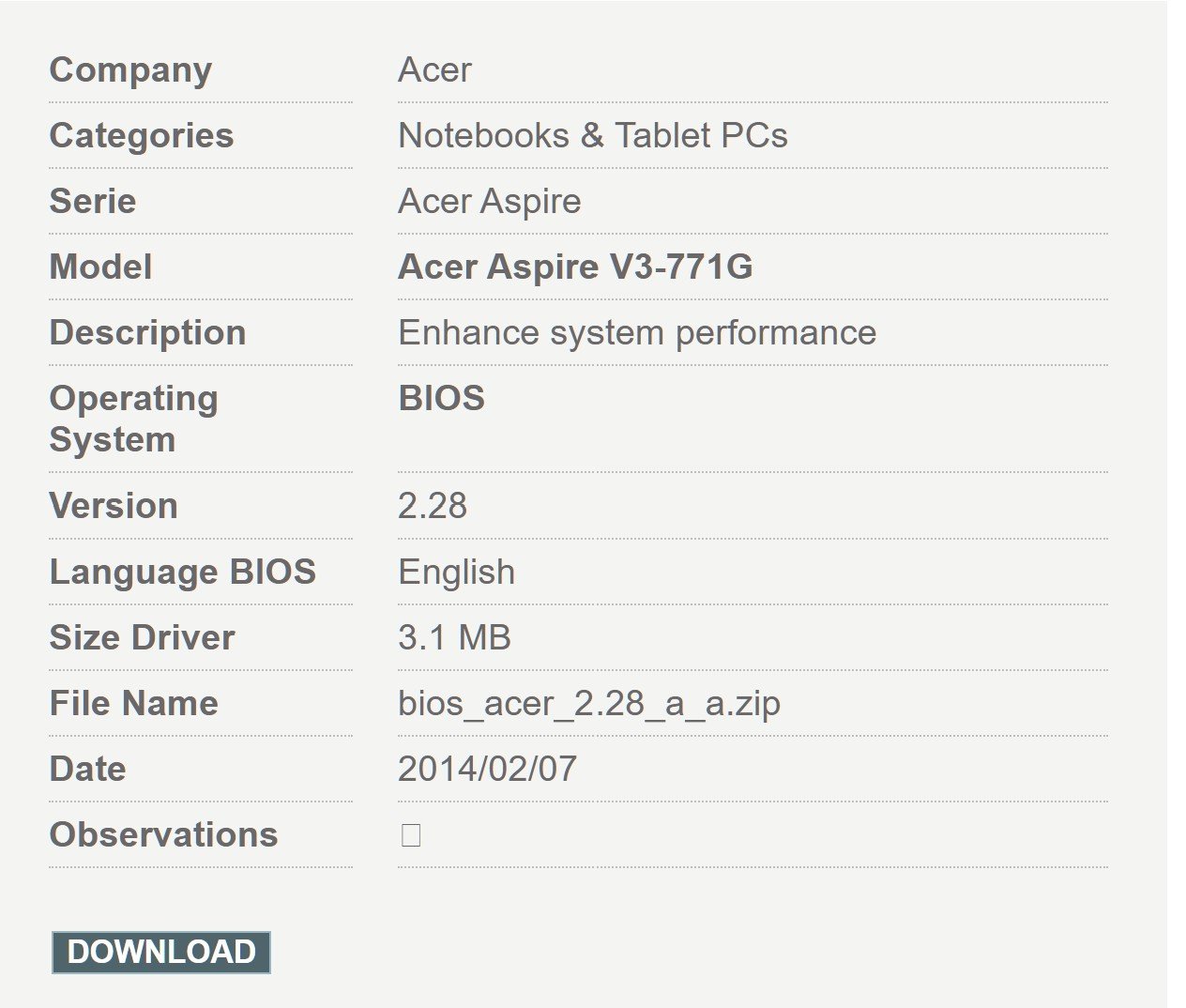This screenshot has height=1008, width=1186.
Task: Click the bold BIOS operating system value
Action: pos(441,399)
